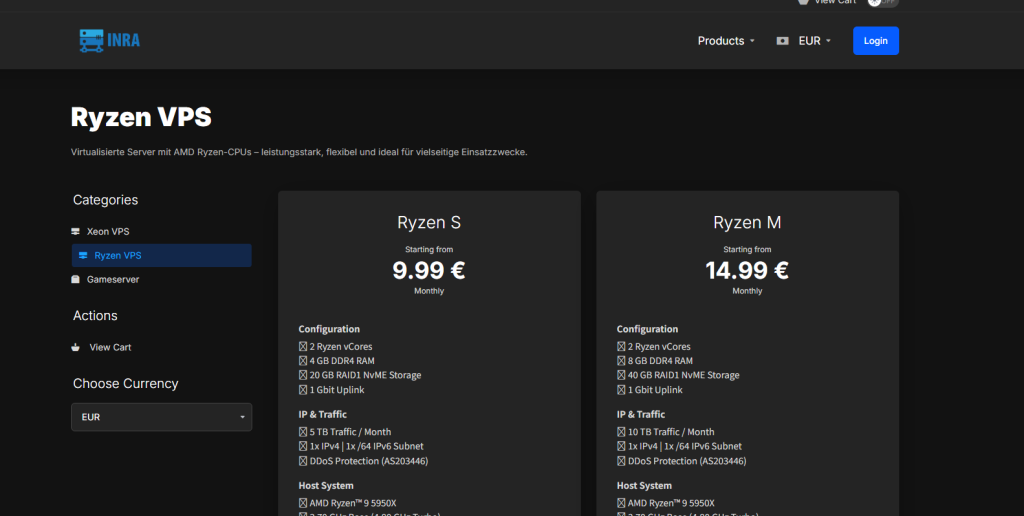Select the Gameserver category
The image size is (1024, 516).
click(x=113, y=280)
